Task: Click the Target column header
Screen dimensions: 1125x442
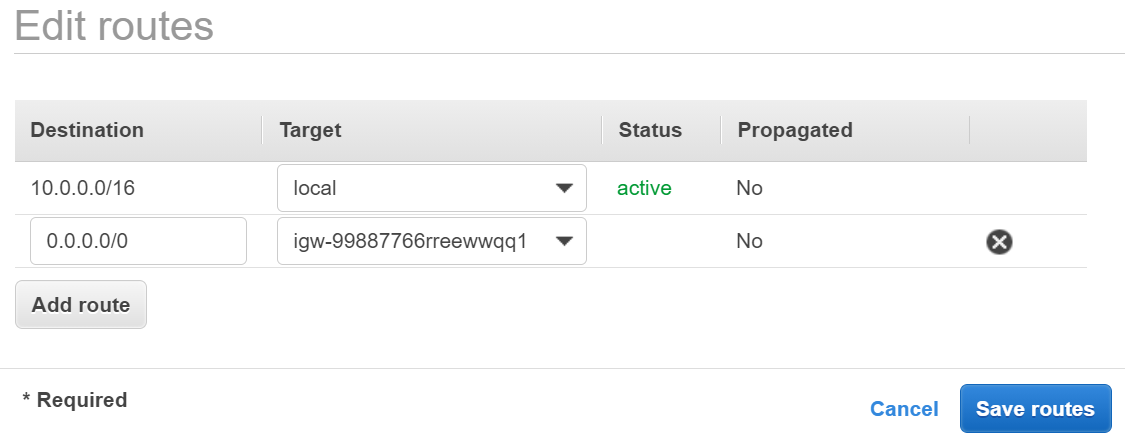Action: point(310,130)
